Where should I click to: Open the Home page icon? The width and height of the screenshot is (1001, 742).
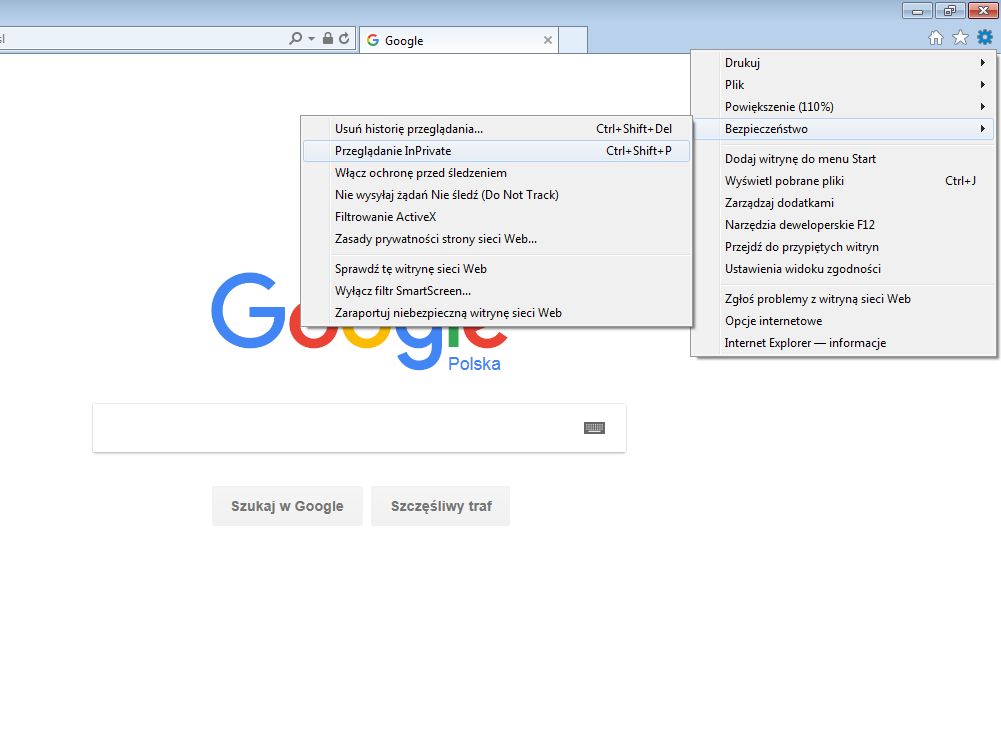(935, 38)
